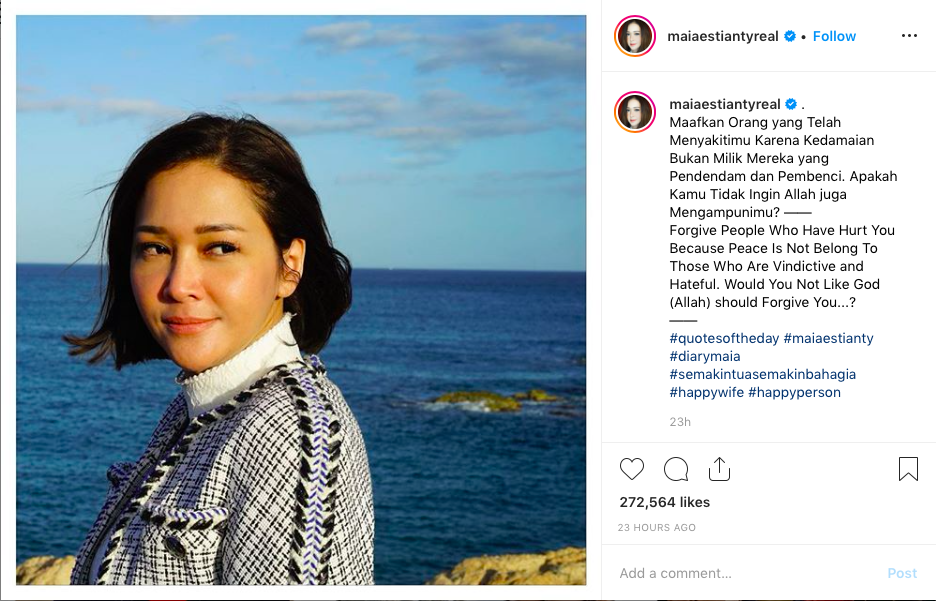This screenshot has height=601, width=936.
Task: Follow the maiaestiantyreal account
Action: 834,36
